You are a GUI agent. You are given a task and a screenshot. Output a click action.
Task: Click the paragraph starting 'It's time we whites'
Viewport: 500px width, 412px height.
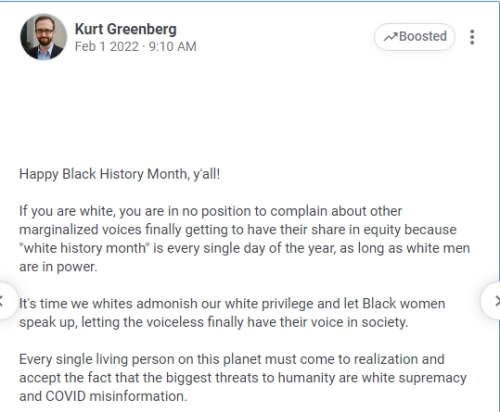tap(232, 313)
